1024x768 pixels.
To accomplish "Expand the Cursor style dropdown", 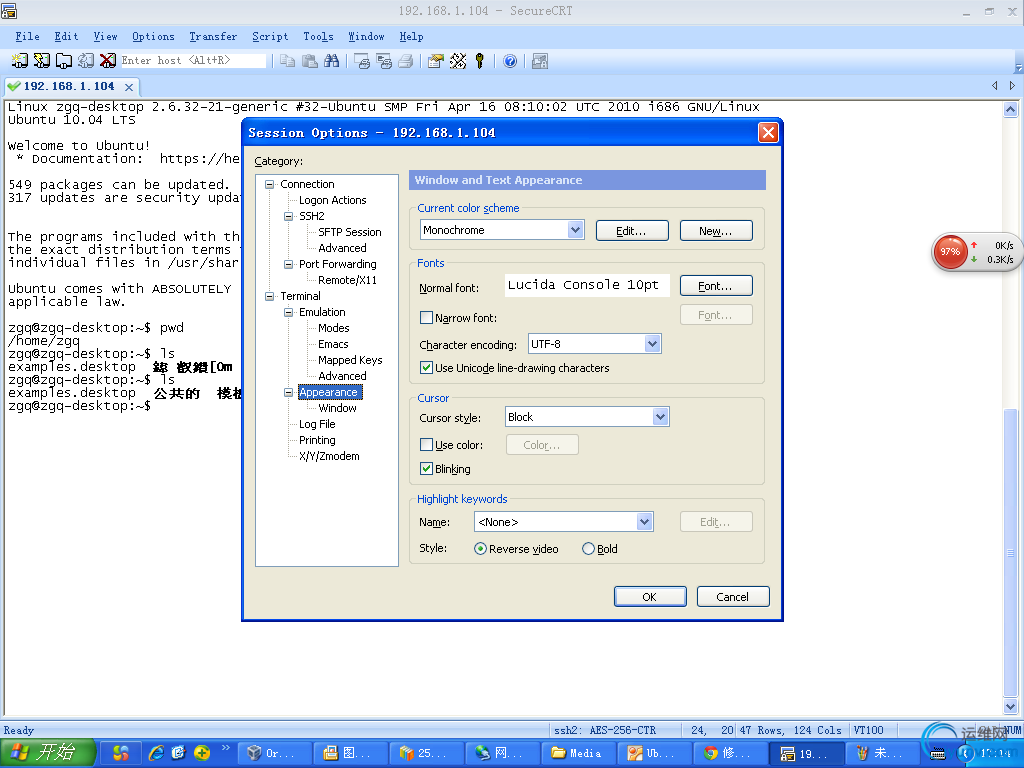I will click(x=660, y=417).
